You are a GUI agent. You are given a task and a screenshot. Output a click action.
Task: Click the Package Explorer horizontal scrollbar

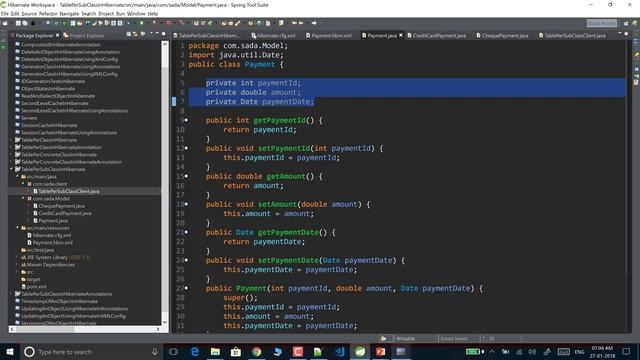click(85, 329)
